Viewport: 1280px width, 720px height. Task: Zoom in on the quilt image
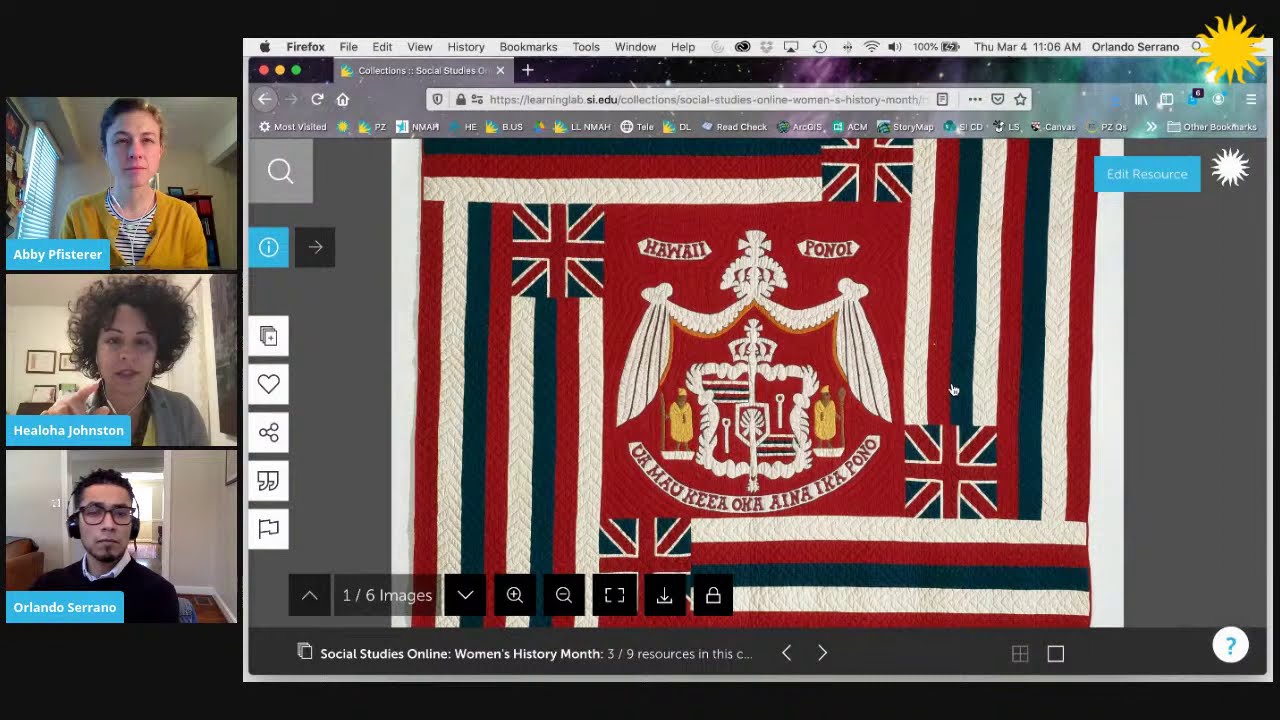coord(515,595)
